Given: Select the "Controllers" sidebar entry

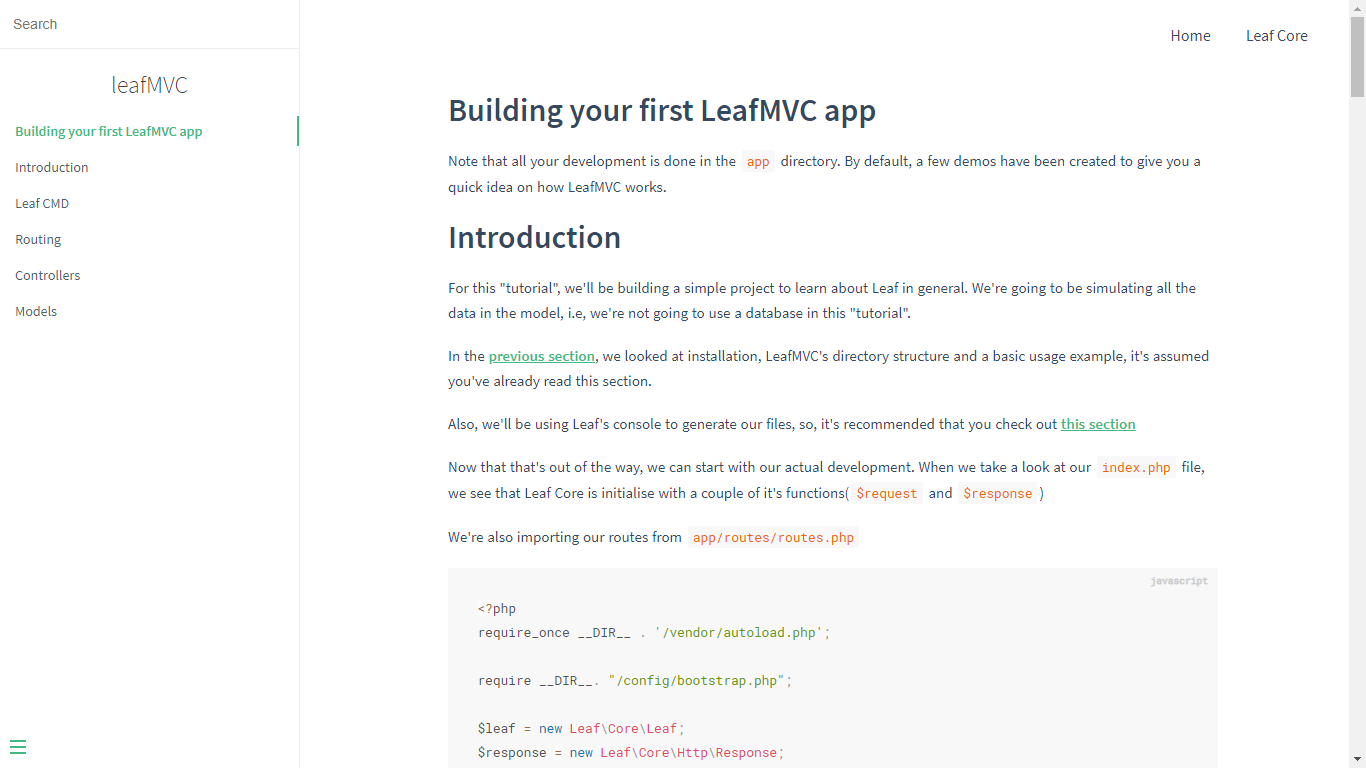Looking at the screenshot, I should coord(47,275).
